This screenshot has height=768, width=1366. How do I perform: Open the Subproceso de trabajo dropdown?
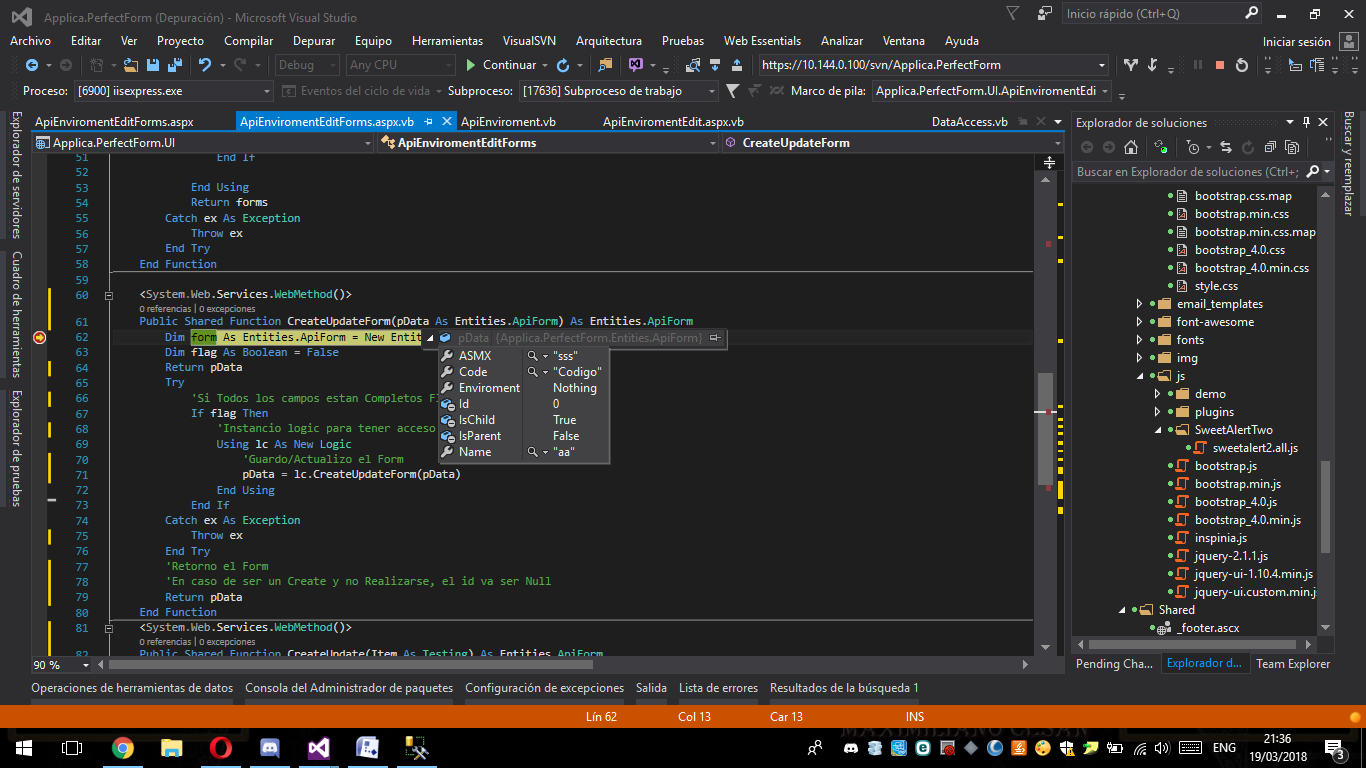pyautogui.click(x=712, y=91)
